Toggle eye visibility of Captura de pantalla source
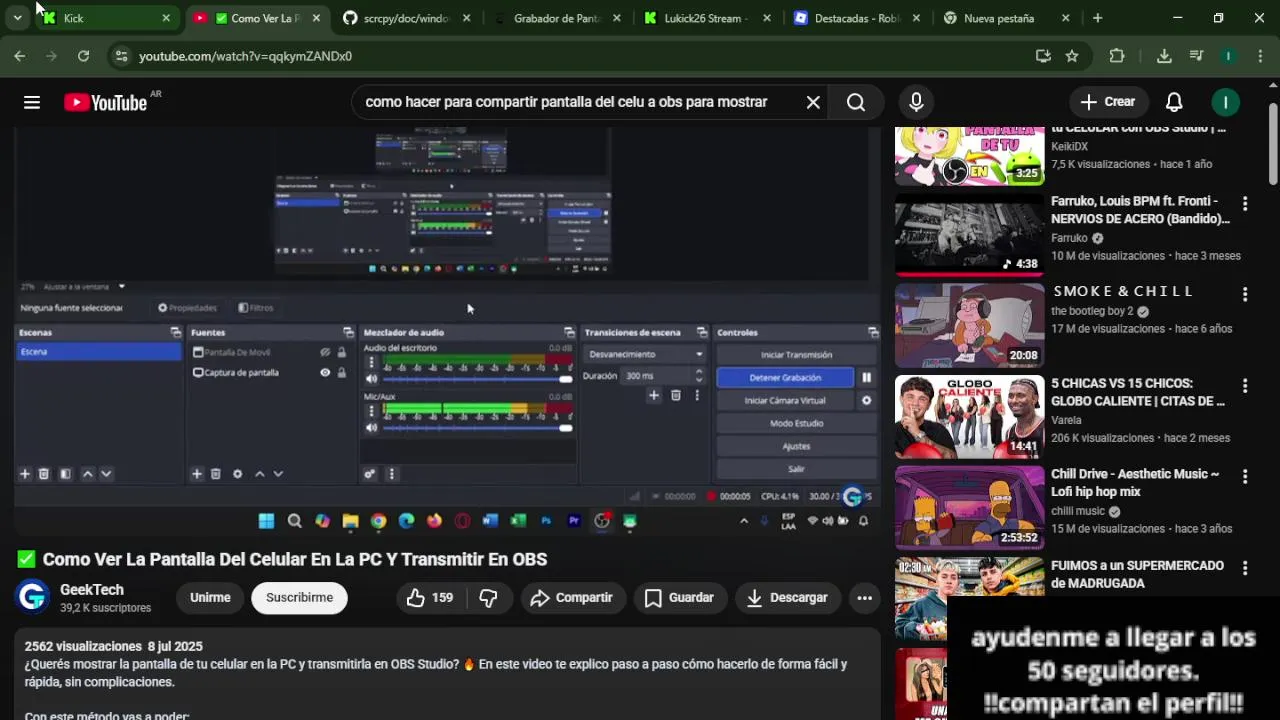Image resolution: width=1280 pixels, height=720 pixels. coord(325,372)
